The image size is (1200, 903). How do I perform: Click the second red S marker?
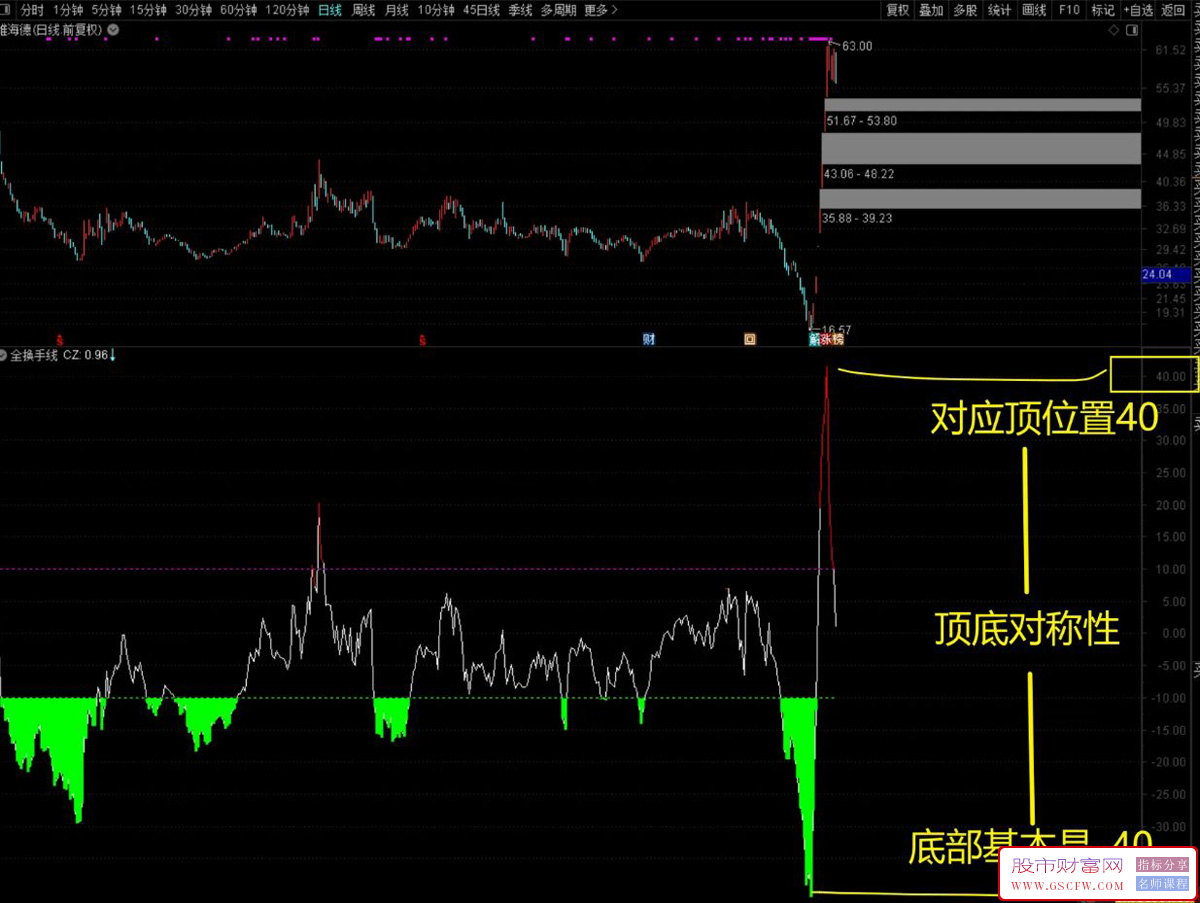(422, 340)
